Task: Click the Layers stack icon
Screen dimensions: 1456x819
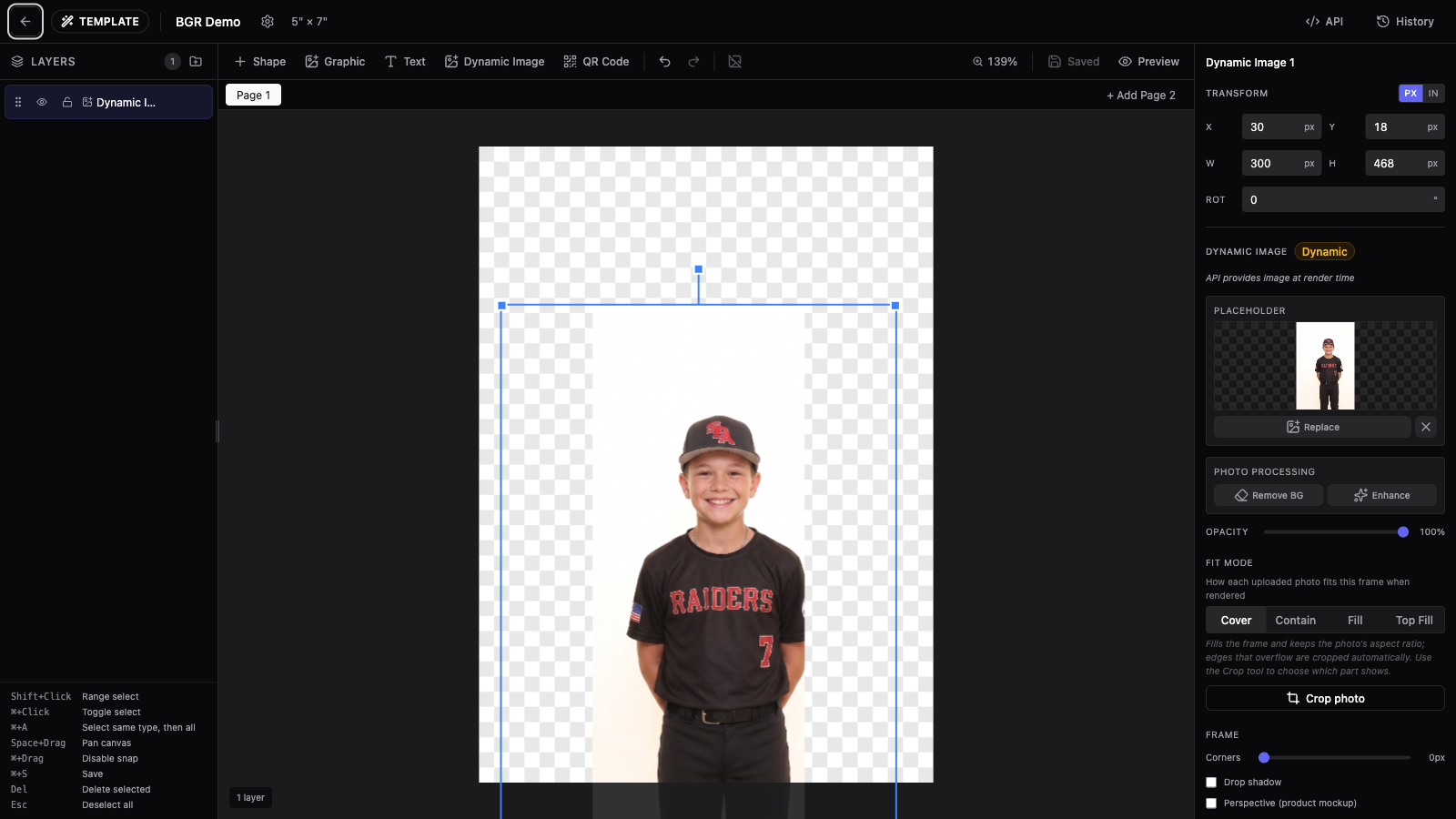Action: pos(17,62)
